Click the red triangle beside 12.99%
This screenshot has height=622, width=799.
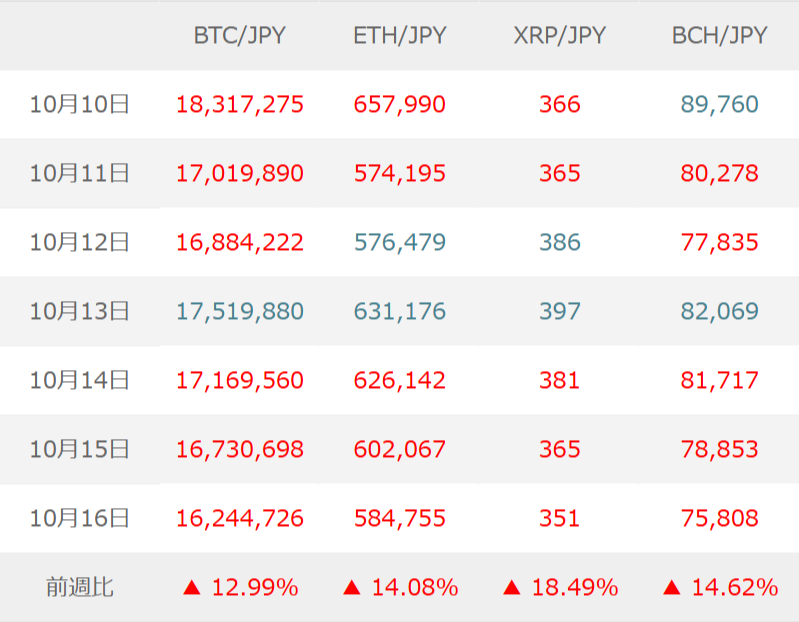(192, 588)
